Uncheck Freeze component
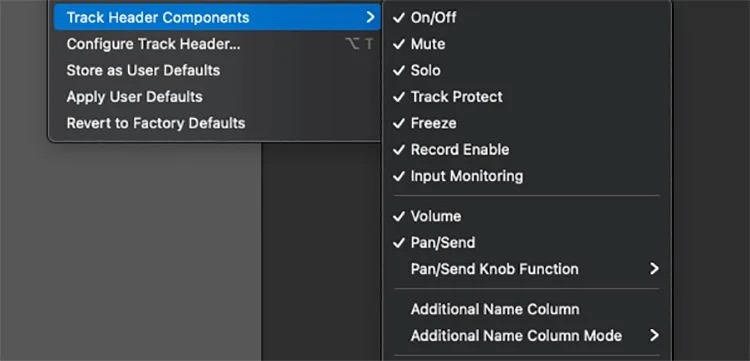 (x=526, y=123)
